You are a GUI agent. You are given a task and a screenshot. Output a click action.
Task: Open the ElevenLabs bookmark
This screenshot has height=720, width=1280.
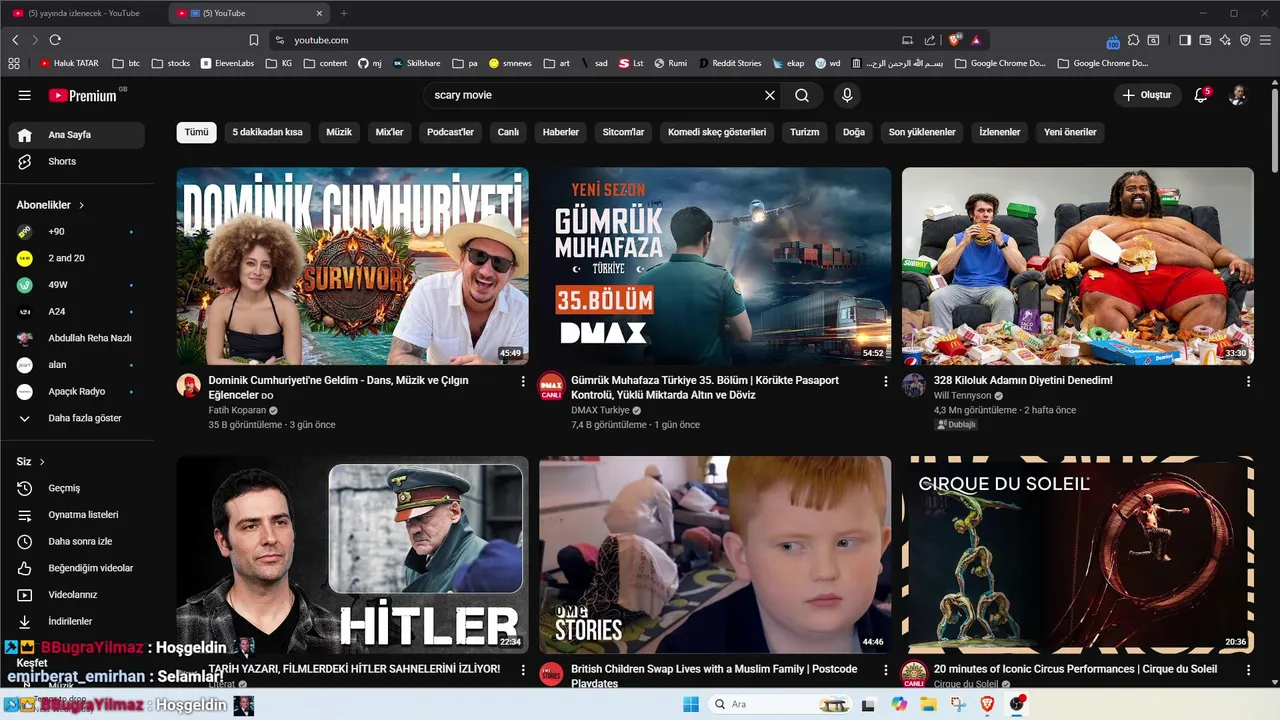click(x=227, y=63)
